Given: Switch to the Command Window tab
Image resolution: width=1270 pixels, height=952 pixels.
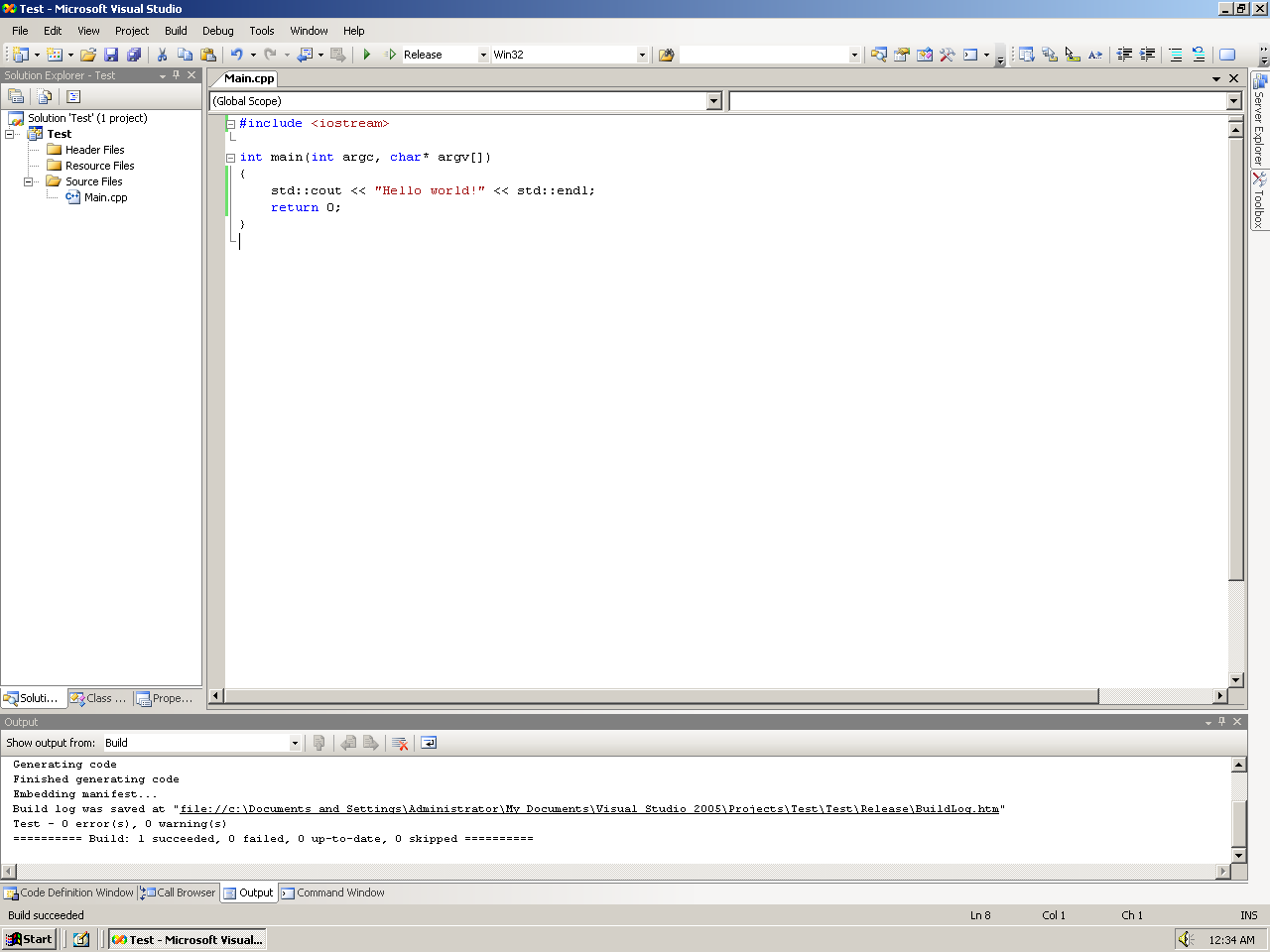Looking at the screenshot, I should pyautogui.click(x=332, y=892).
